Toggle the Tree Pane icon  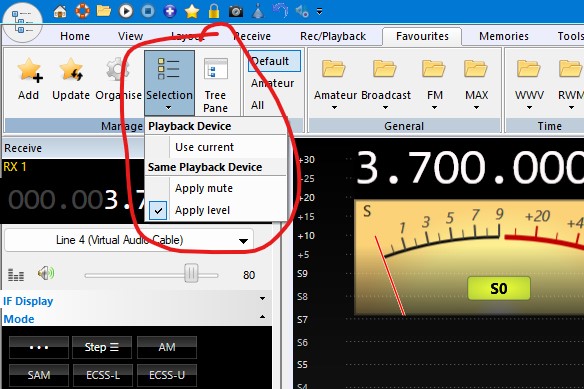point(215,70)
